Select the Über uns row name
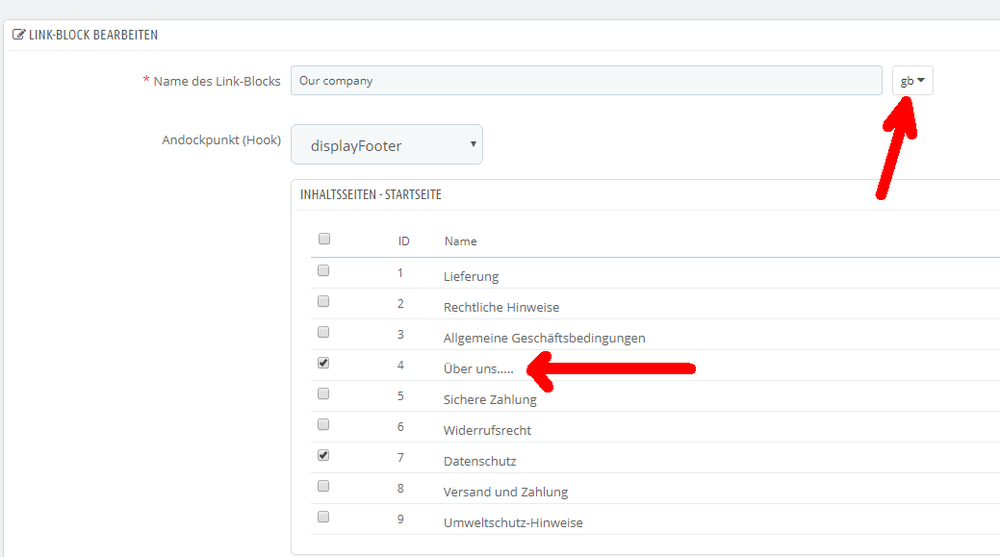Viewport: 1000px width, 557px height. (478, 369)
